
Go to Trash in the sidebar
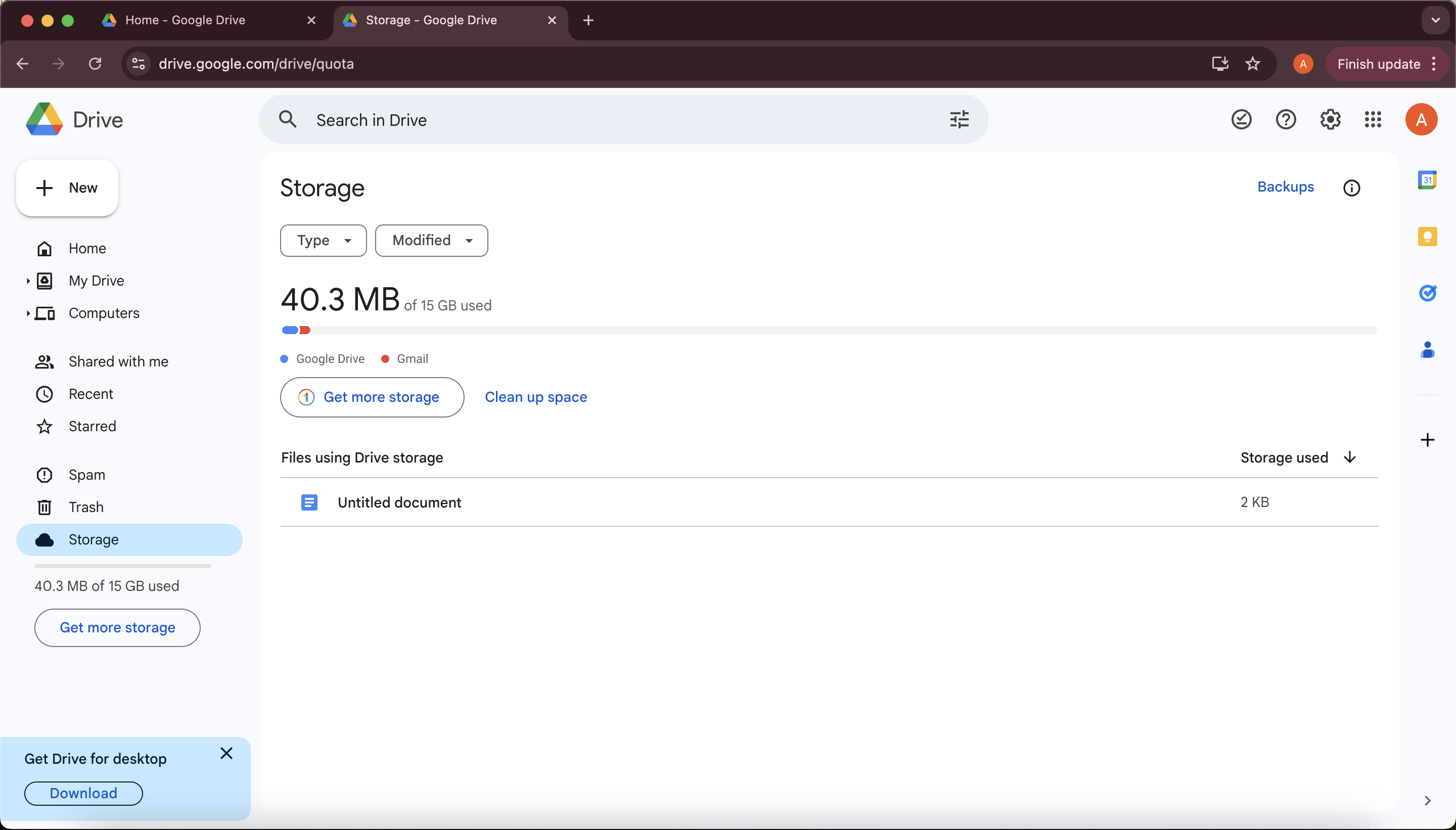pos(85,507)
